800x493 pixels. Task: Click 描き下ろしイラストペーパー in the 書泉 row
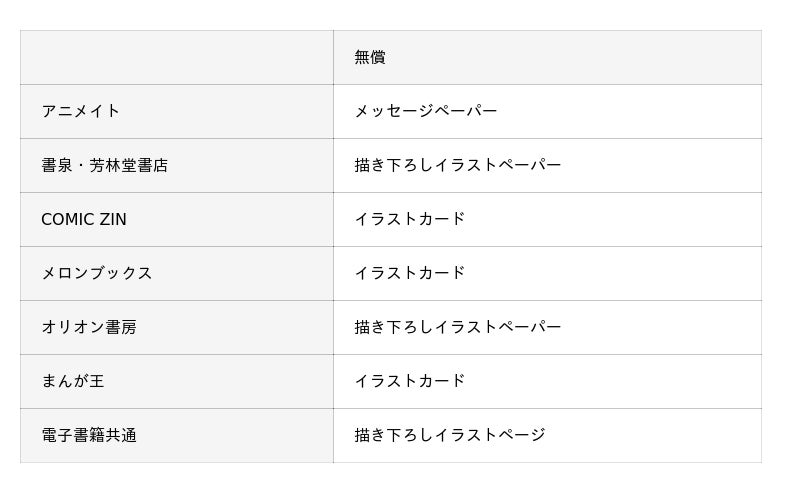458,166
